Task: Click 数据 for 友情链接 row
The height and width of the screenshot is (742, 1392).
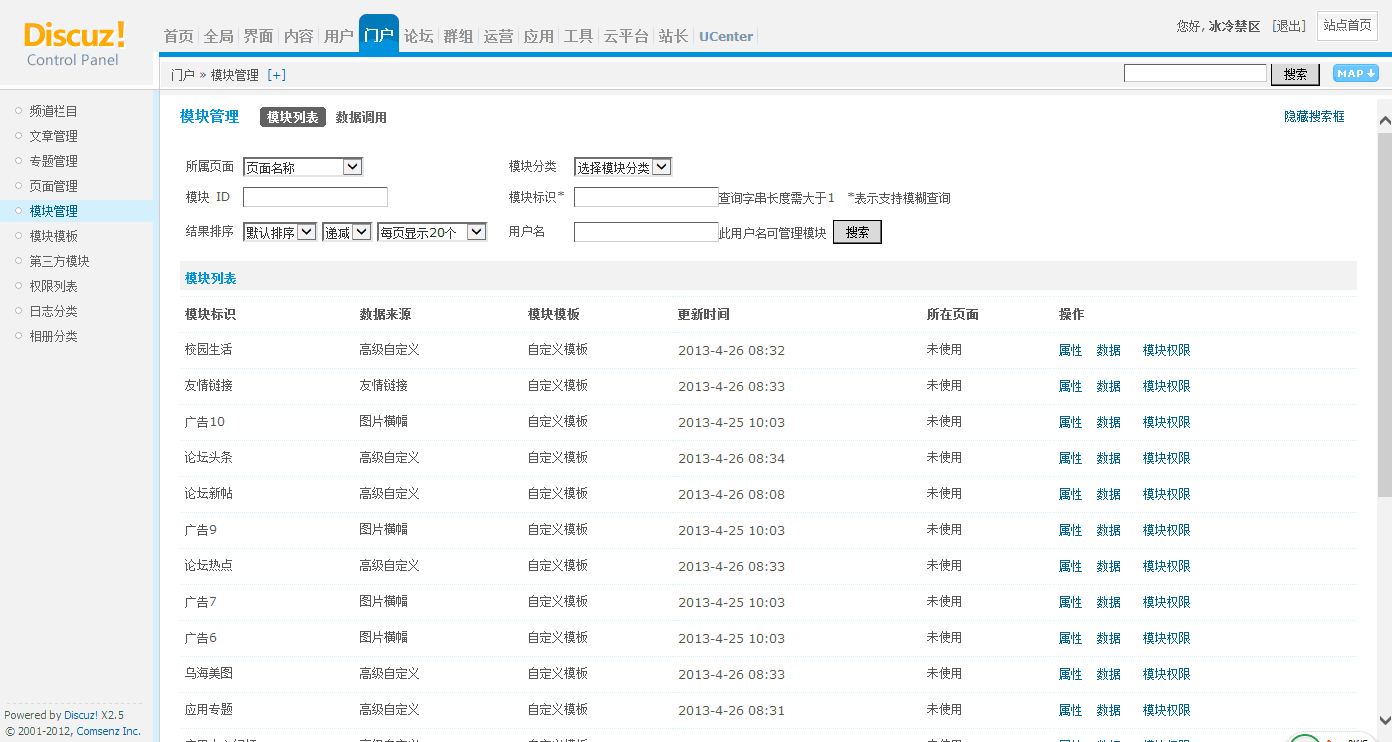Action: click(x=1108, y=386)
